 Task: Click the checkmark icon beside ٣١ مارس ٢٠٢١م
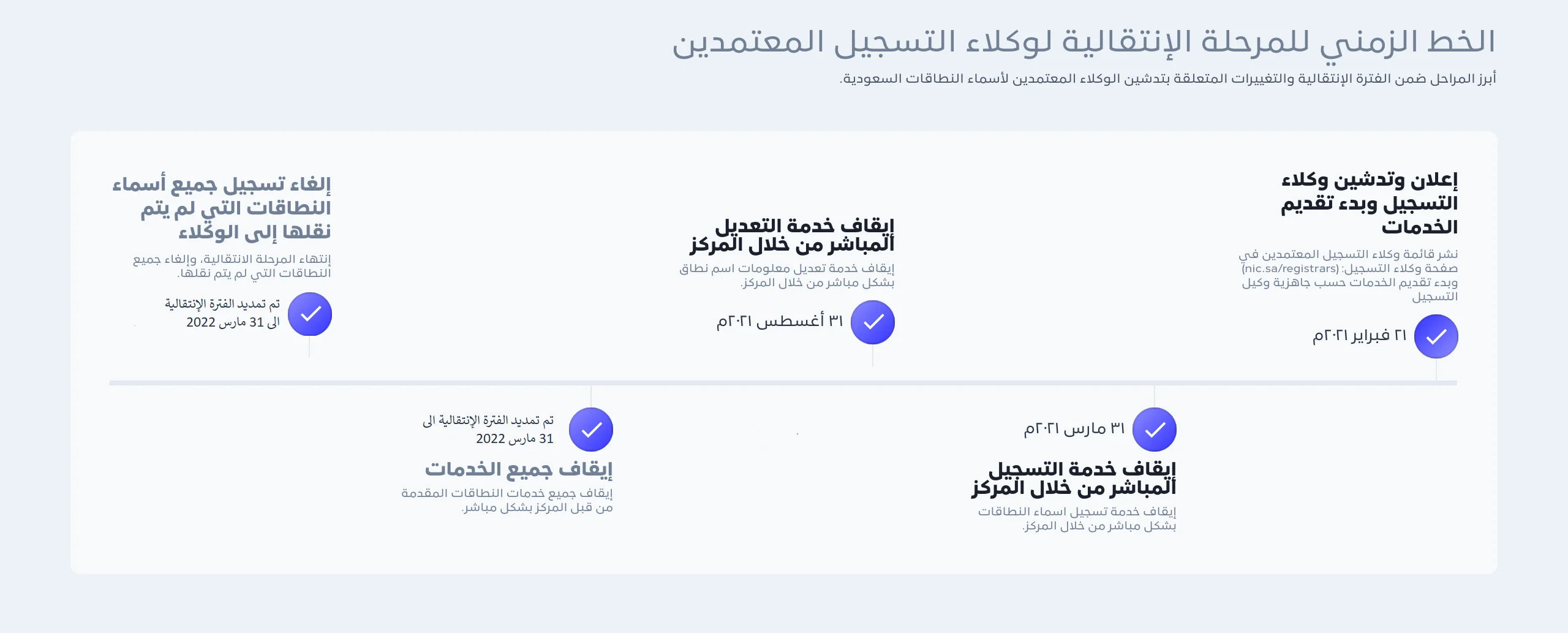click(x=1154, y=430)
